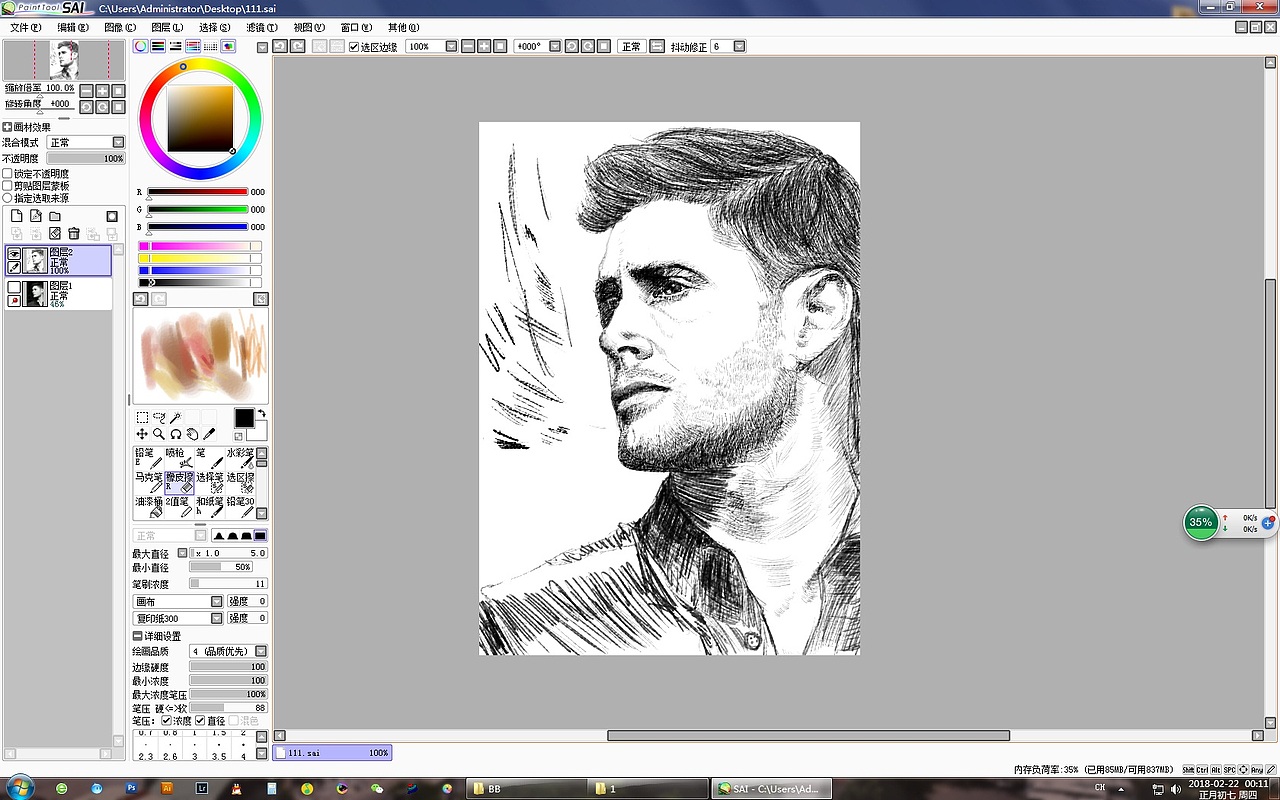Open the zoom 100% dropdown in toolbar
The width and height of the screenshot is (1280, 800).
(451, 46)
